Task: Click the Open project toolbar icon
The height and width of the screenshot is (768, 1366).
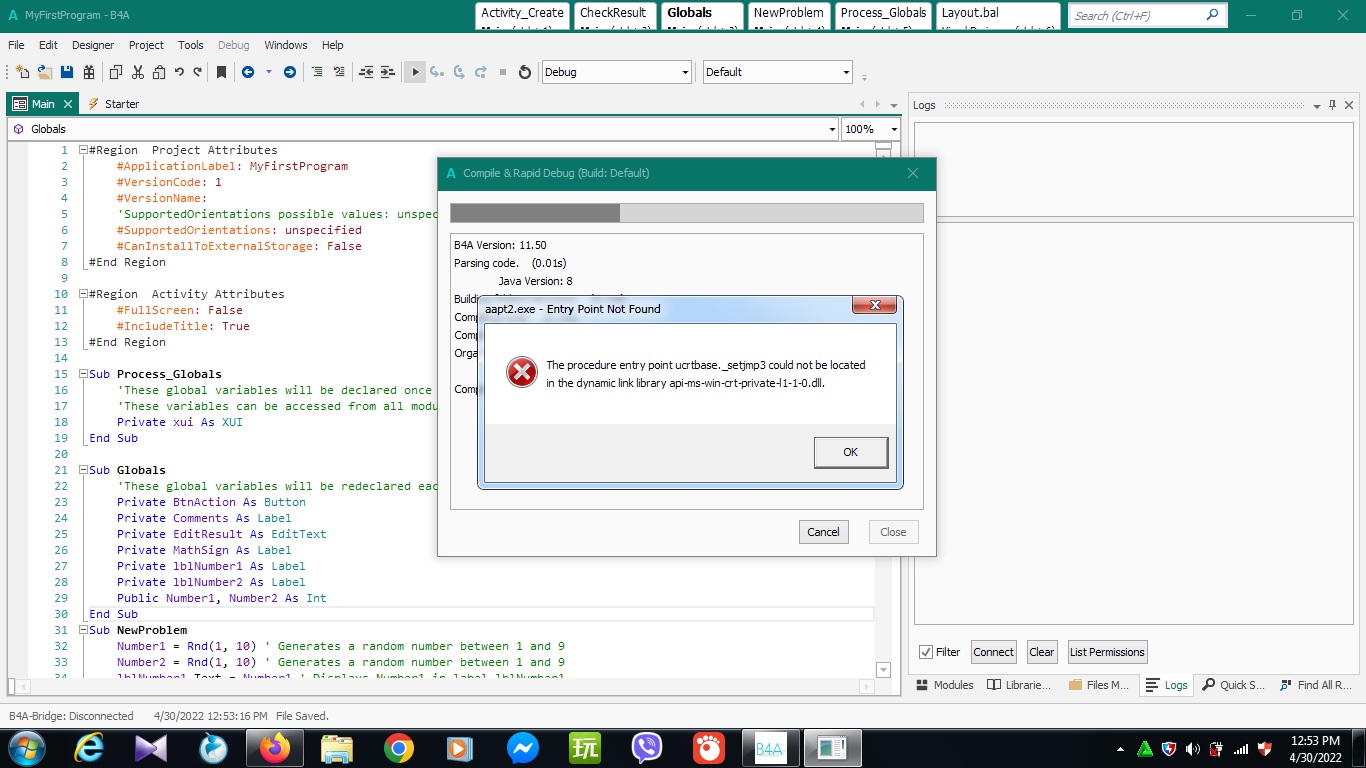Action: (45, 72)
